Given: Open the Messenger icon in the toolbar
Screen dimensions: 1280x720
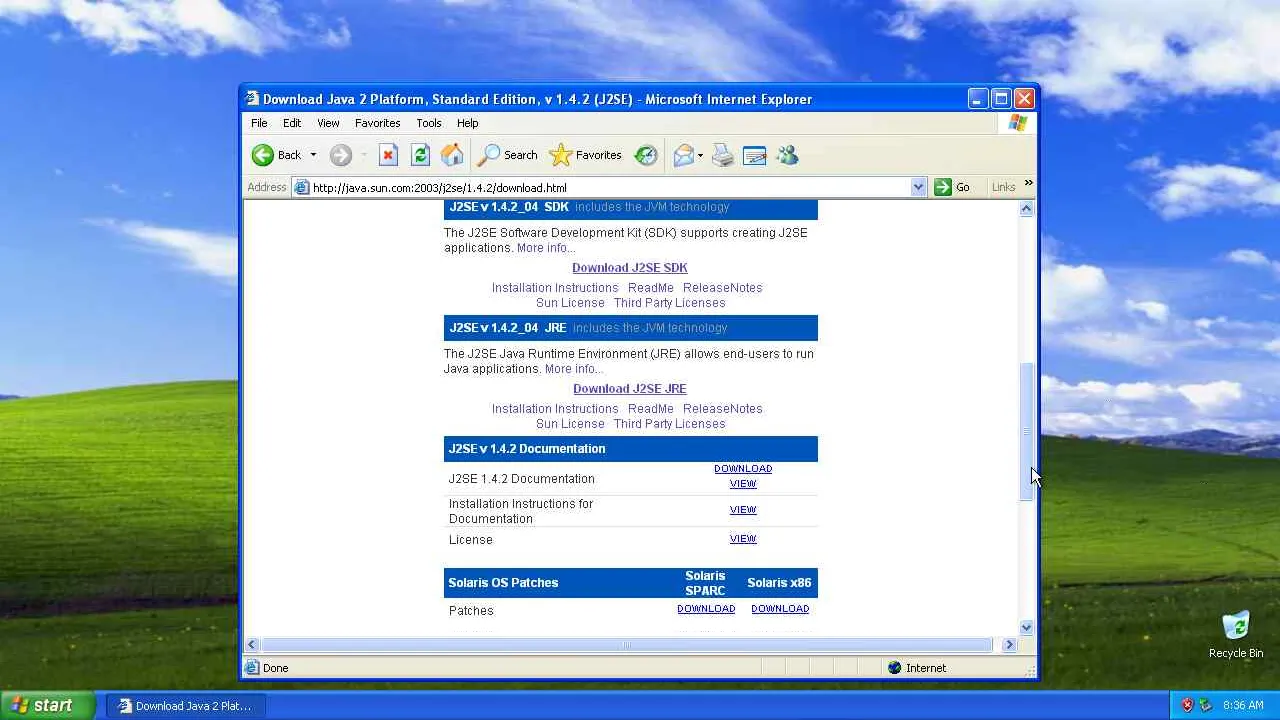Looking at the screenshot, I should 787,155.
